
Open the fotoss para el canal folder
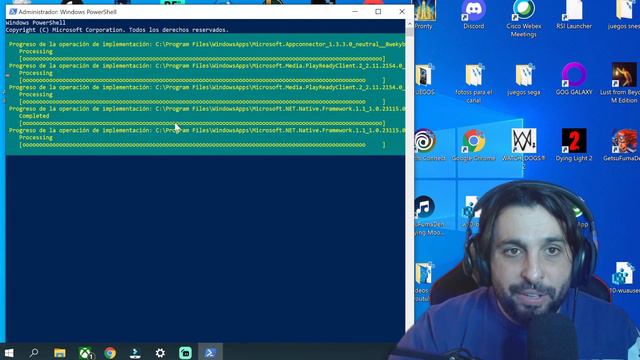tap(473, 83)
